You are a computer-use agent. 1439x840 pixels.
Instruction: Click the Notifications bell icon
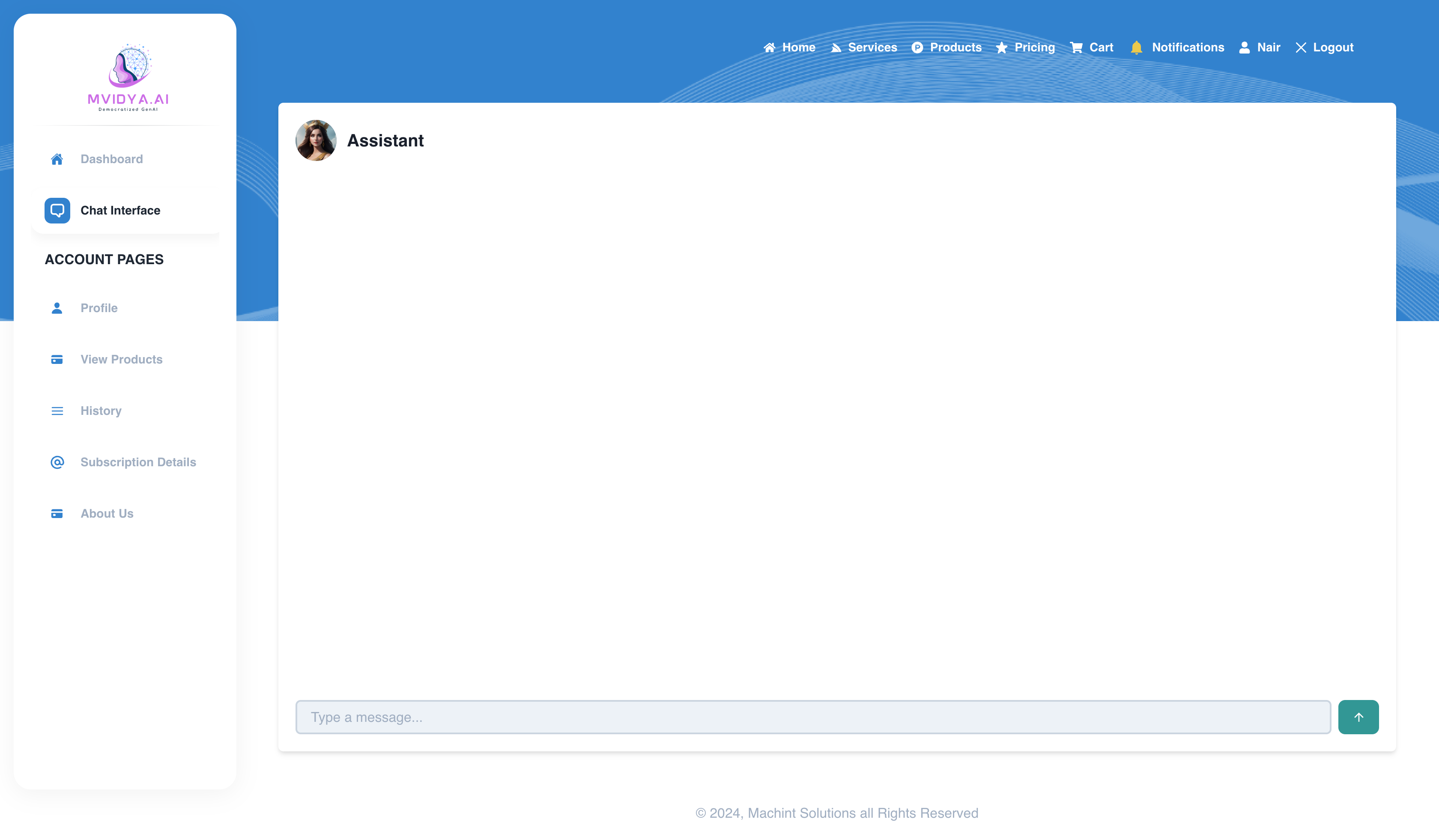[1136, 48]
